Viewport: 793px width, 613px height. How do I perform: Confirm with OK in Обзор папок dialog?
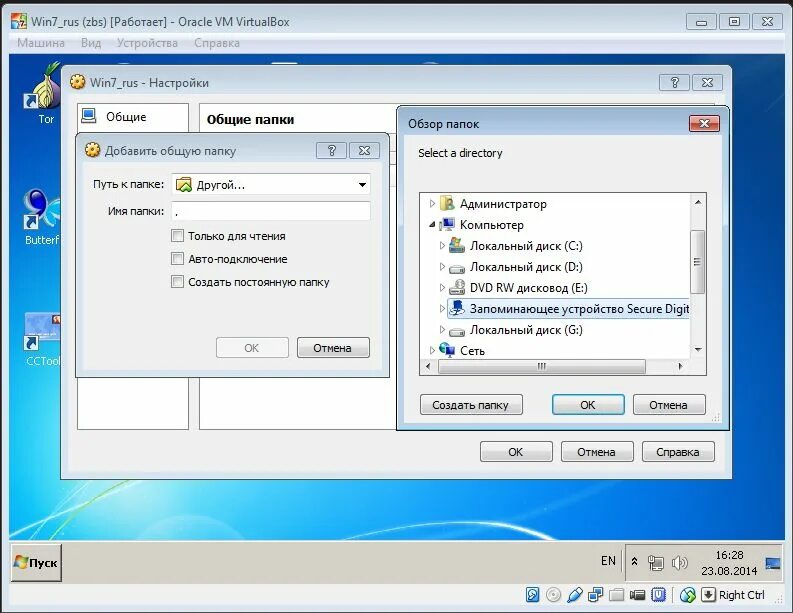(x=588, y=405)
